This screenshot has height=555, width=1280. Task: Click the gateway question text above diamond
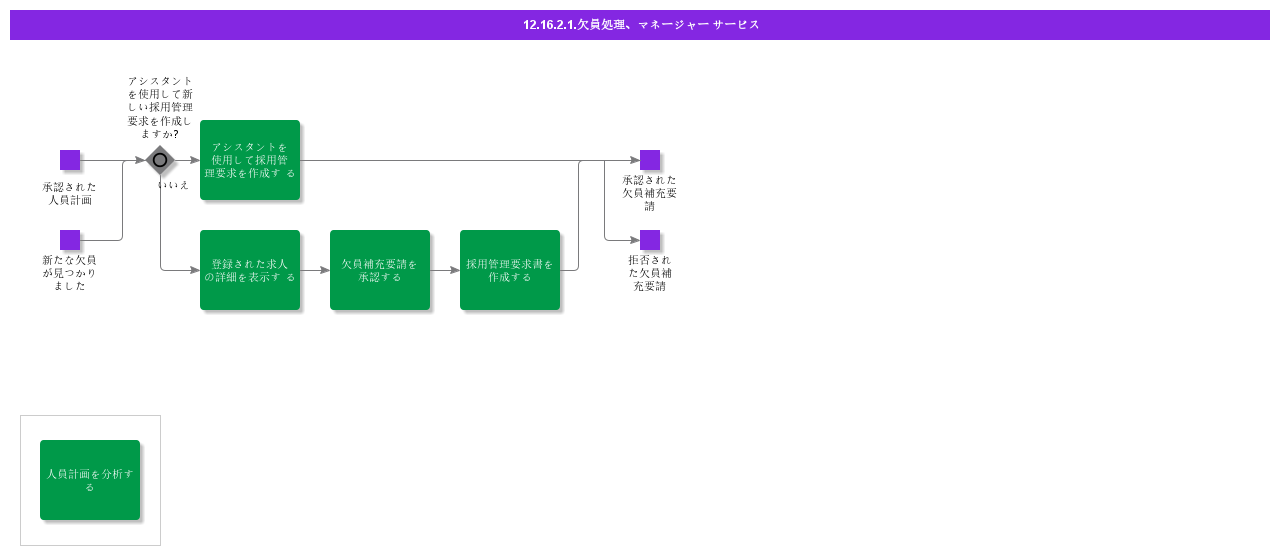pos(160,107)
